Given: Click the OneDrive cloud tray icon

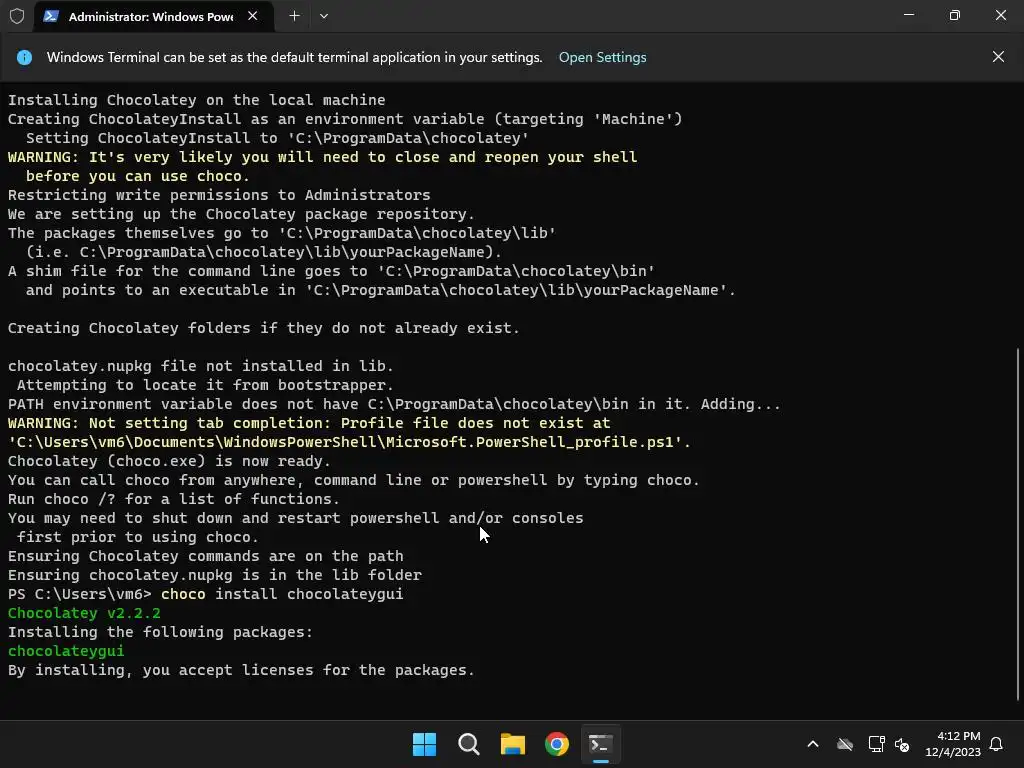Looking at the screenshot, I should (845, 744).
